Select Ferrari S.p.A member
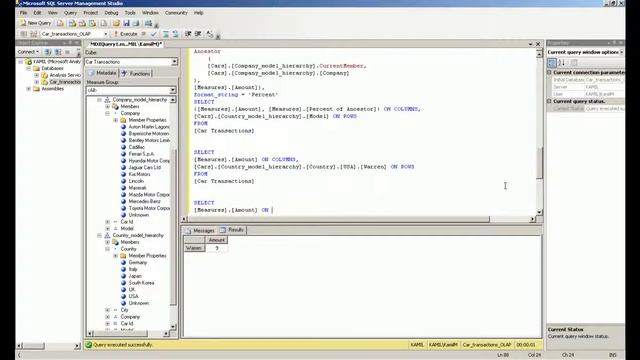Viewport: 640px width, 360px height. [x=141, y=154]
